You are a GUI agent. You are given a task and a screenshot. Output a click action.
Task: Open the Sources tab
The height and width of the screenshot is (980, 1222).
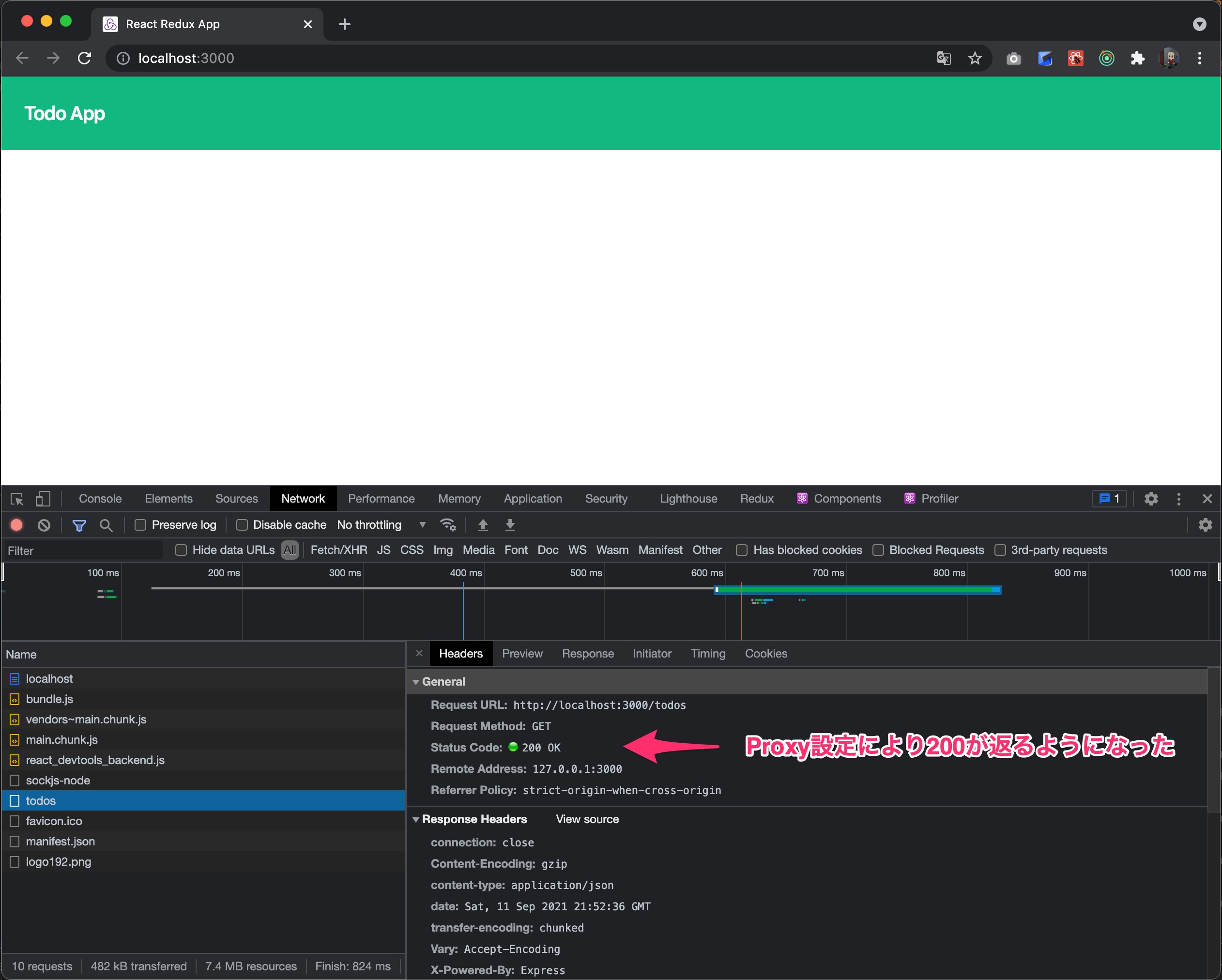(x=236, y=499)
